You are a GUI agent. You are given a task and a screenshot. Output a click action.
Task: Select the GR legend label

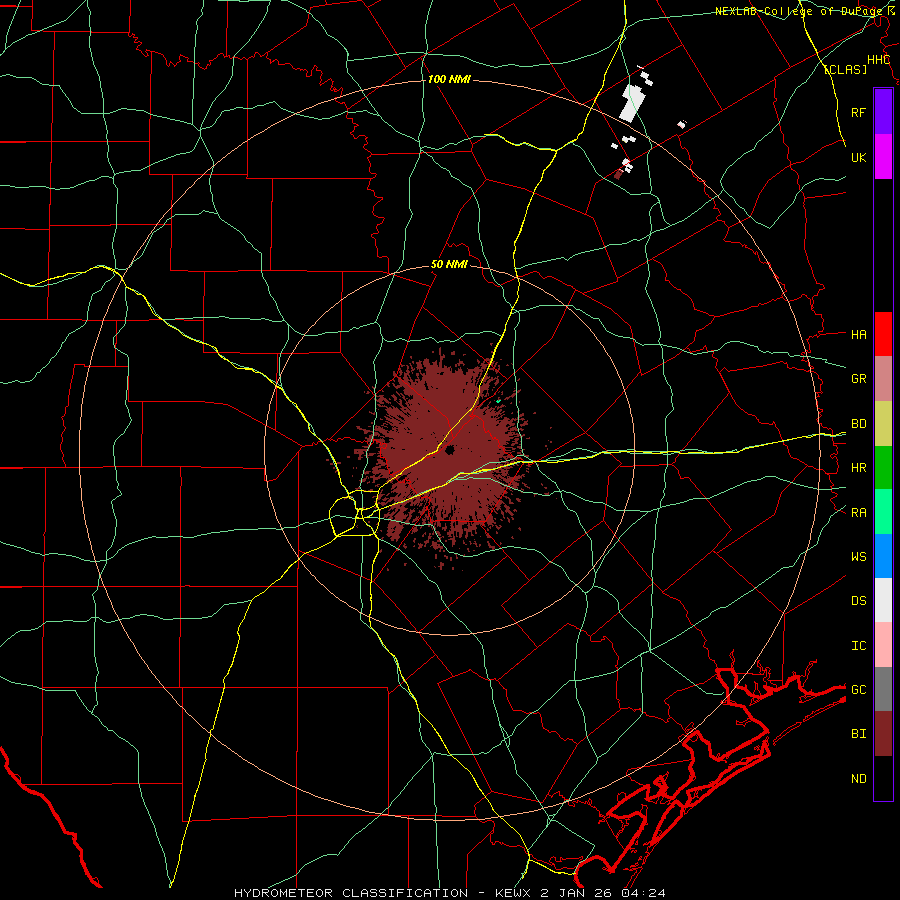pos(858,379)
